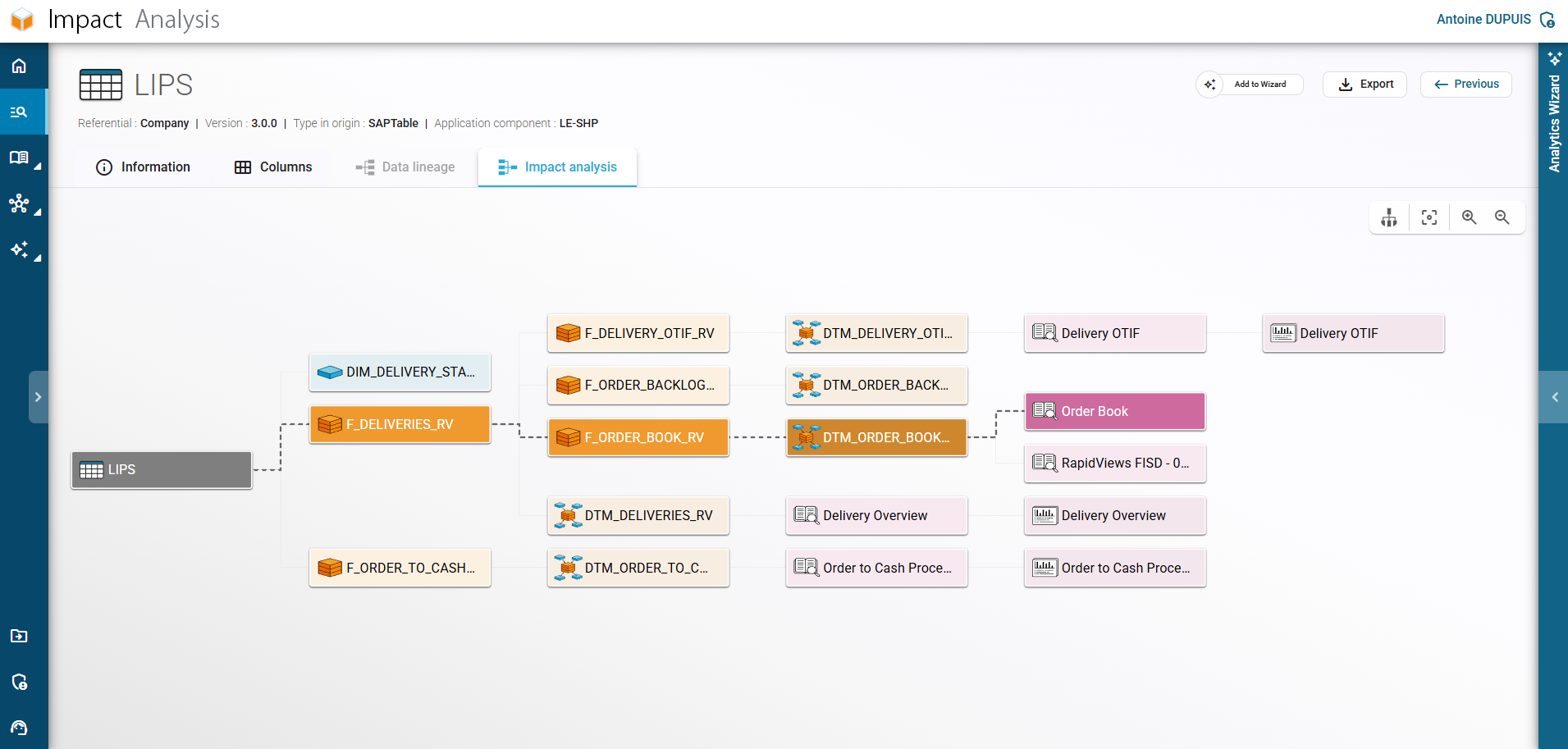
Task: Select the F_DELIVERIES_RV node
Action: click(400, 425)
